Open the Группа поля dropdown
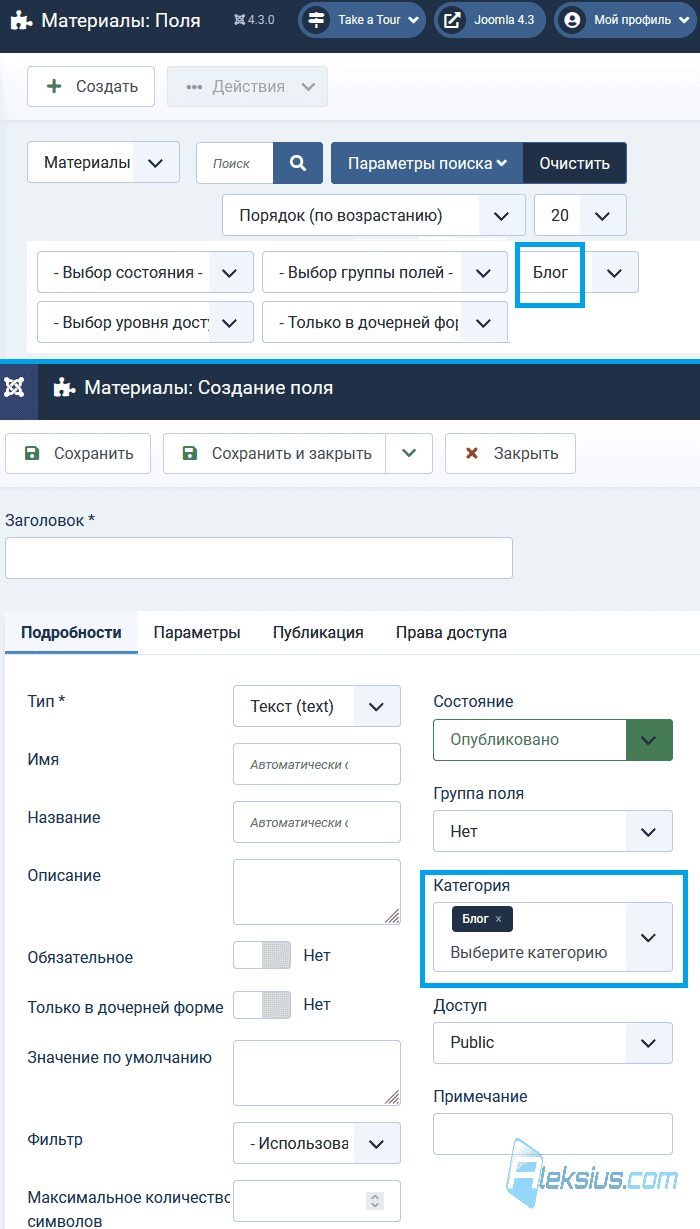700x1229 pixels. point(553,831)
